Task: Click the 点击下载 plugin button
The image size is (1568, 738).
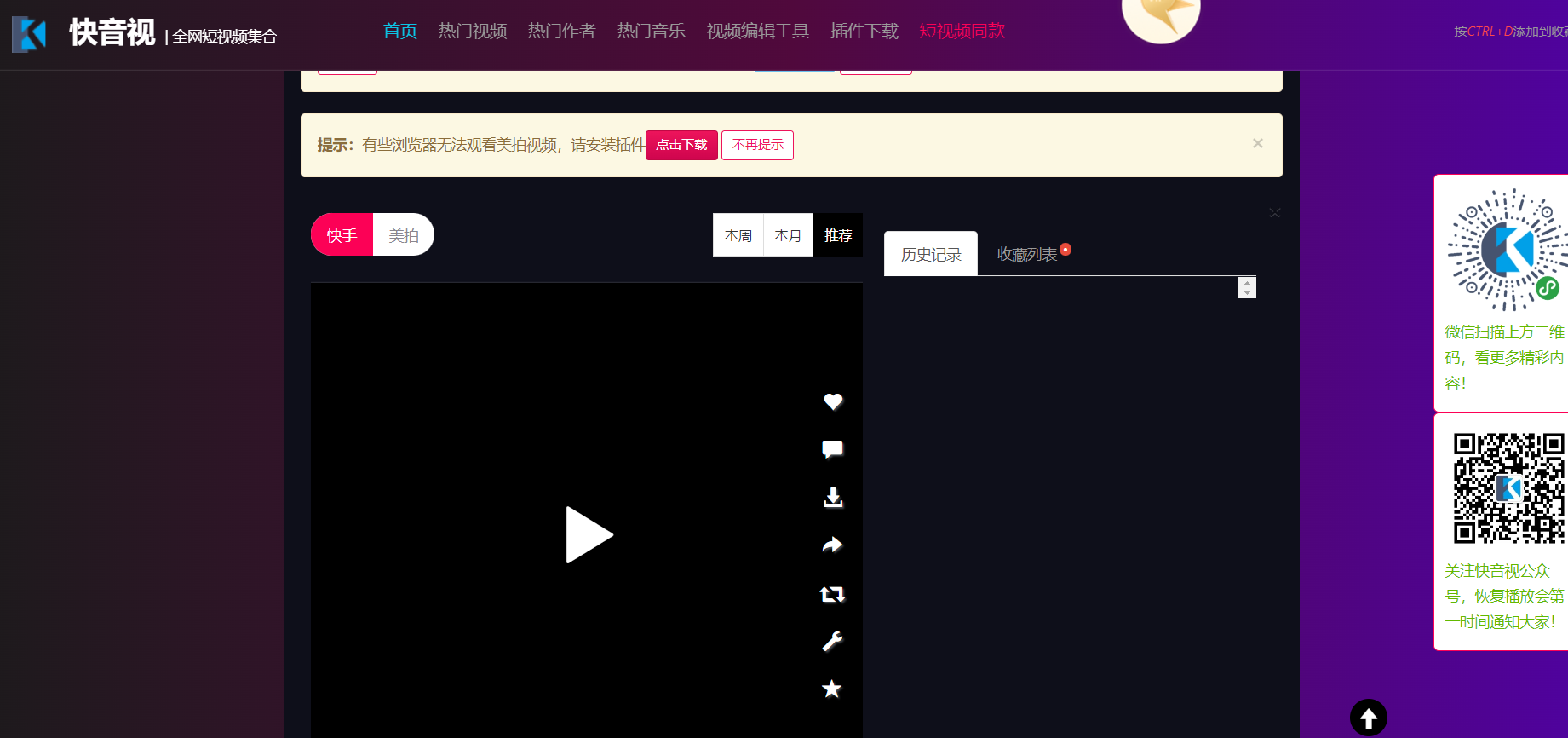Action: [x=681, y=145]
